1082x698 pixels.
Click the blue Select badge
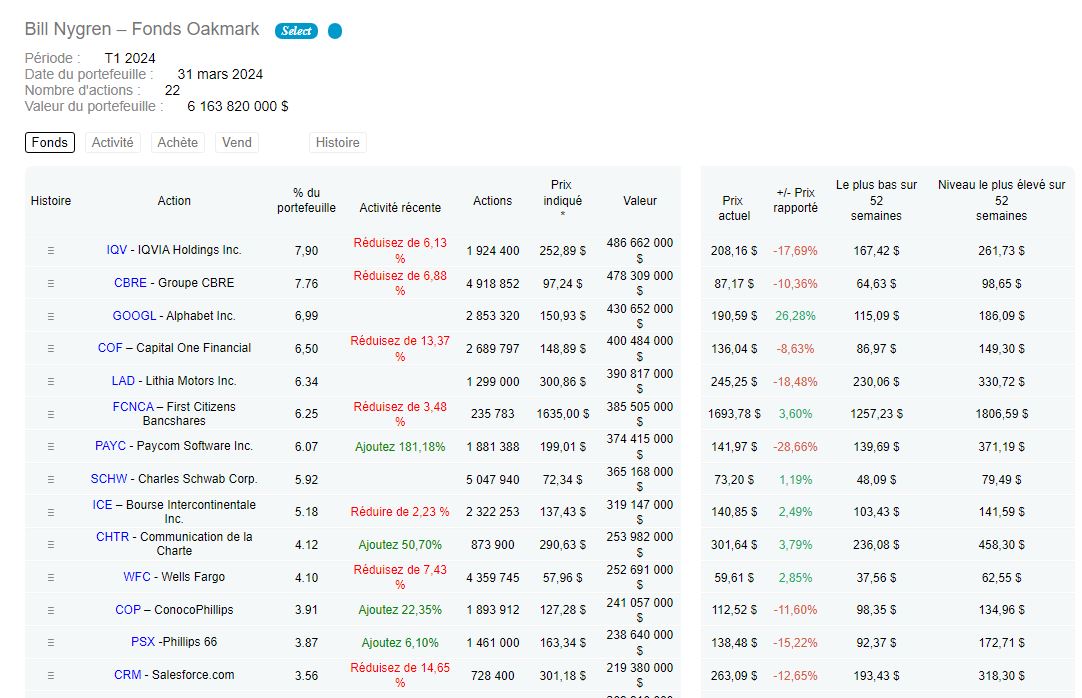click(x=296, y=31)
